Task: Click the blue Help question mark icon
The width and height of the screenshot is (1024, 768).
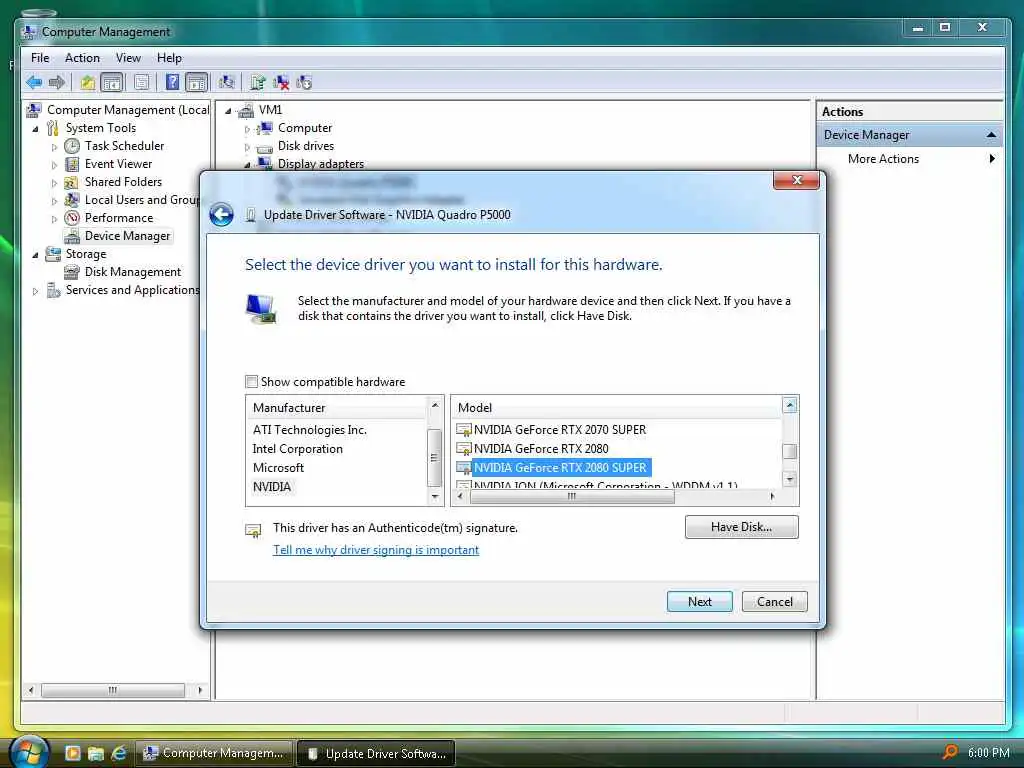Action: [x=172, y=82]
